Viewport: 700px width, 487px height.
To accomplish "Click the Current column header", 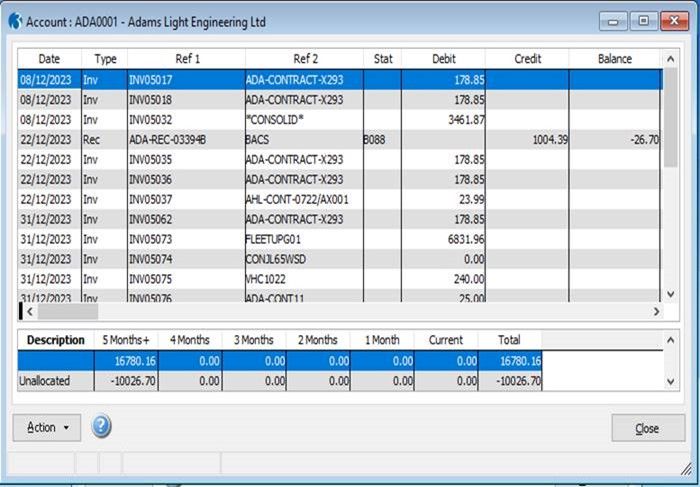I will pyautogui.click(x=446, y=340).
